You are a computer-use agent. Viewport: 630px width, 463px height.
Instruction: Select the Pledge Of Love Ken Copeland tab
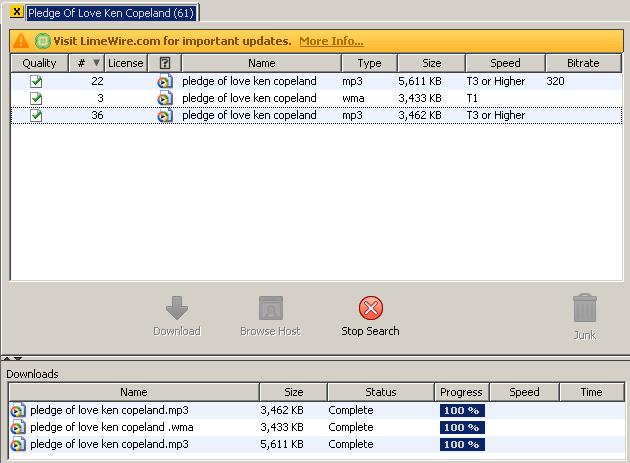coord(111,13)
